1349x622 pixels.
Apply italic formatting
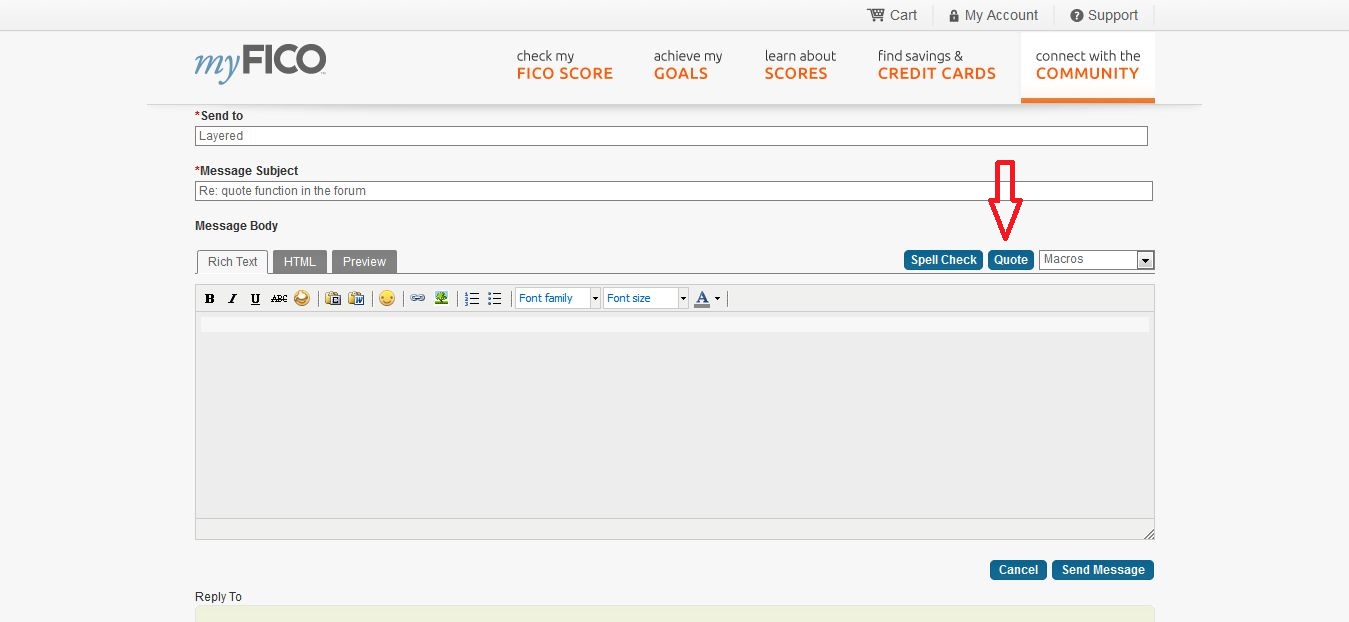(x=232, y=298)
